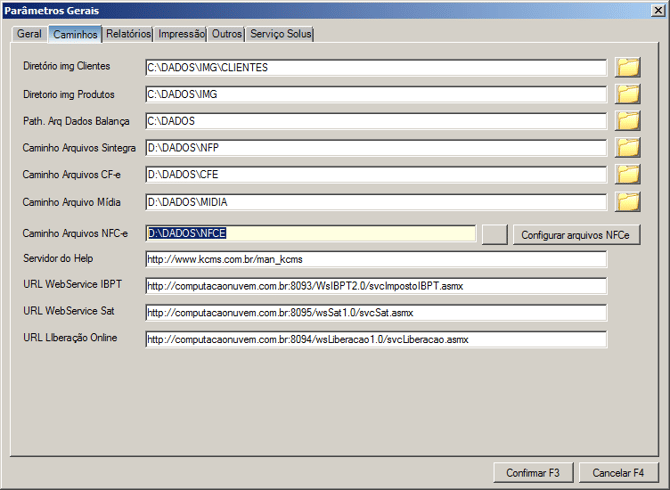
Task: Click blank browse button beside NFC-e path
Action: pyautogui.click(x=494, y=235)
